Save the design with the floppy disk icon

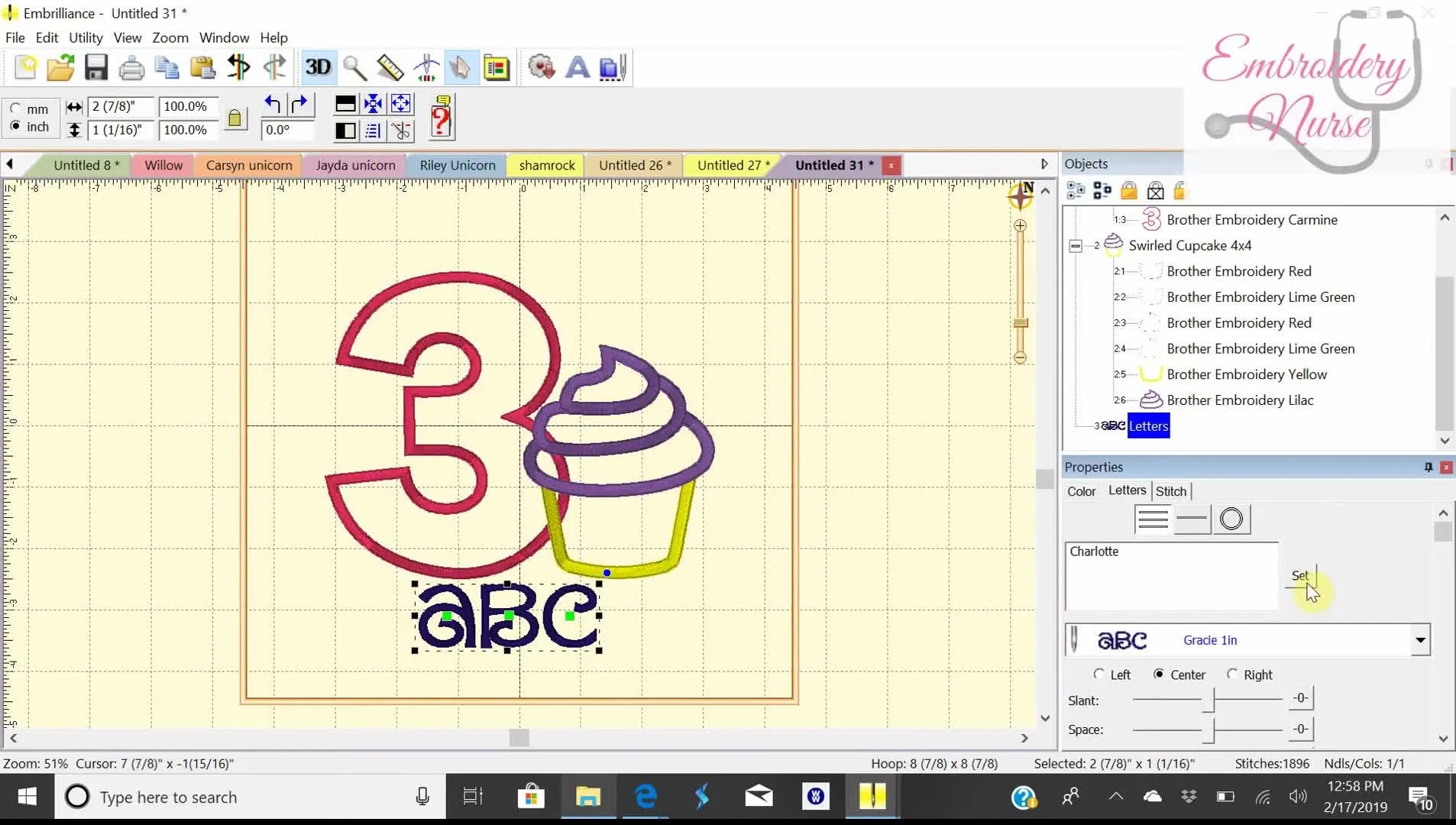click(x=95, y=67)
